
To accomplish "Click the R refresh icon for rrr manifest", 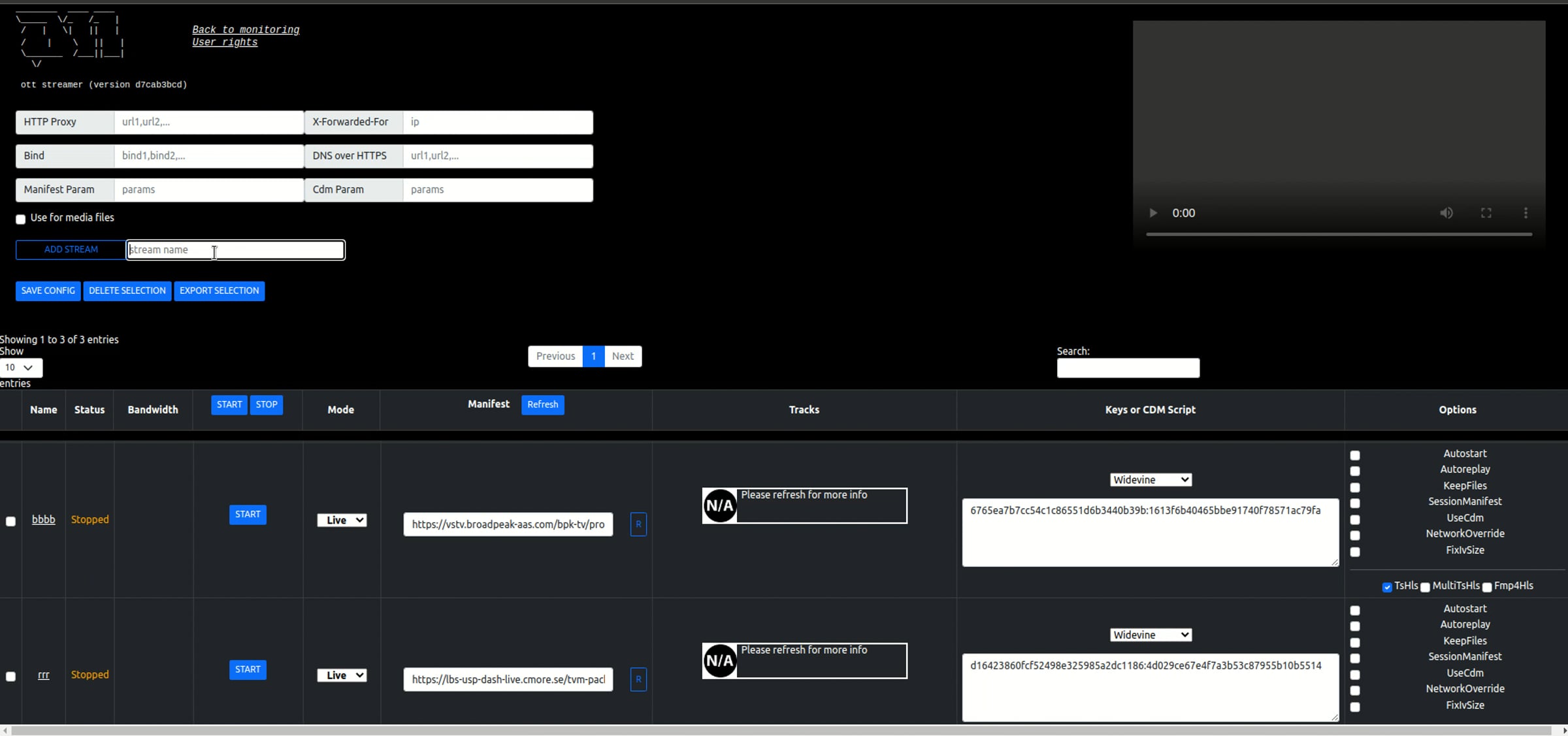I will tap(638, 680).
